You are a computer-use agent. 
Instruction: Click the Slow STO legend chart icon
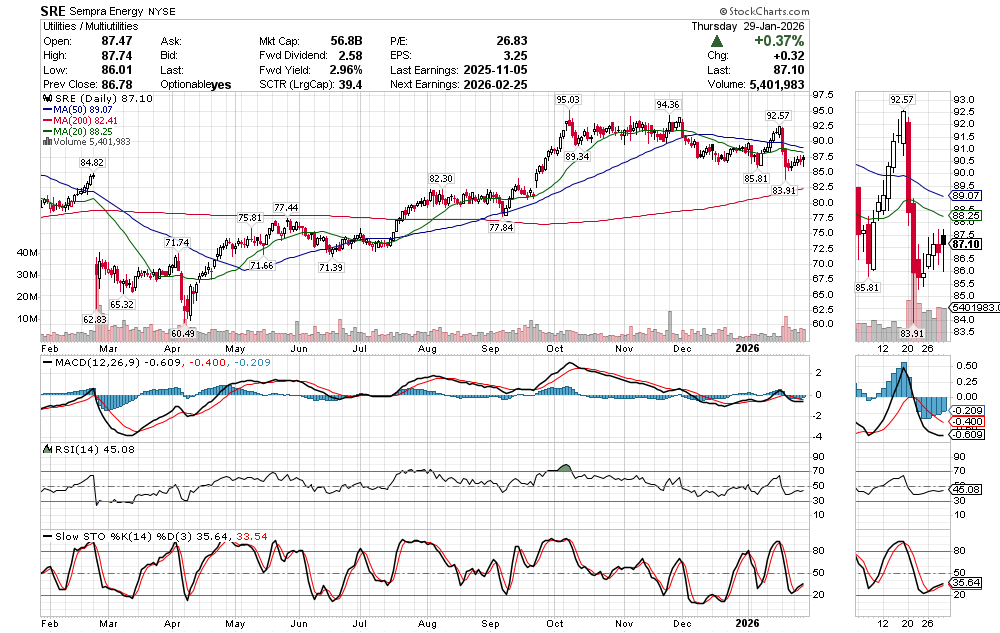(x=45, y=536)
